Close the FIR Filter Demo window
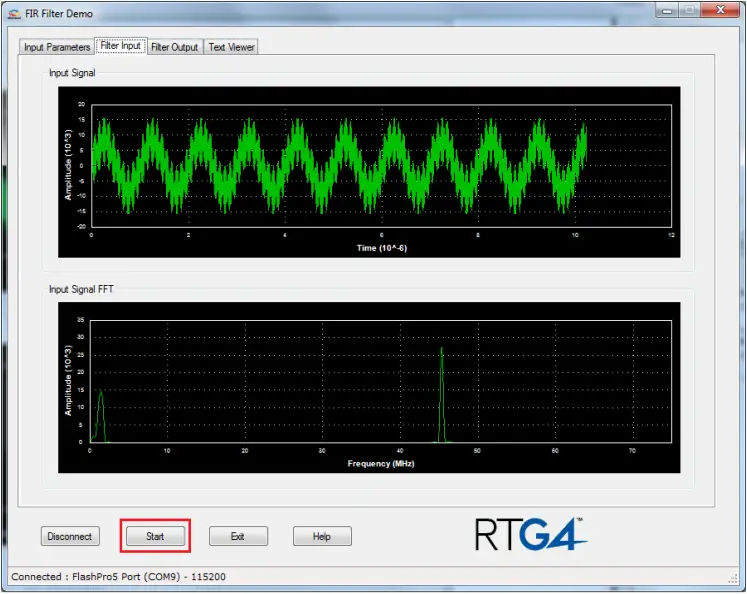 [723, 10]
